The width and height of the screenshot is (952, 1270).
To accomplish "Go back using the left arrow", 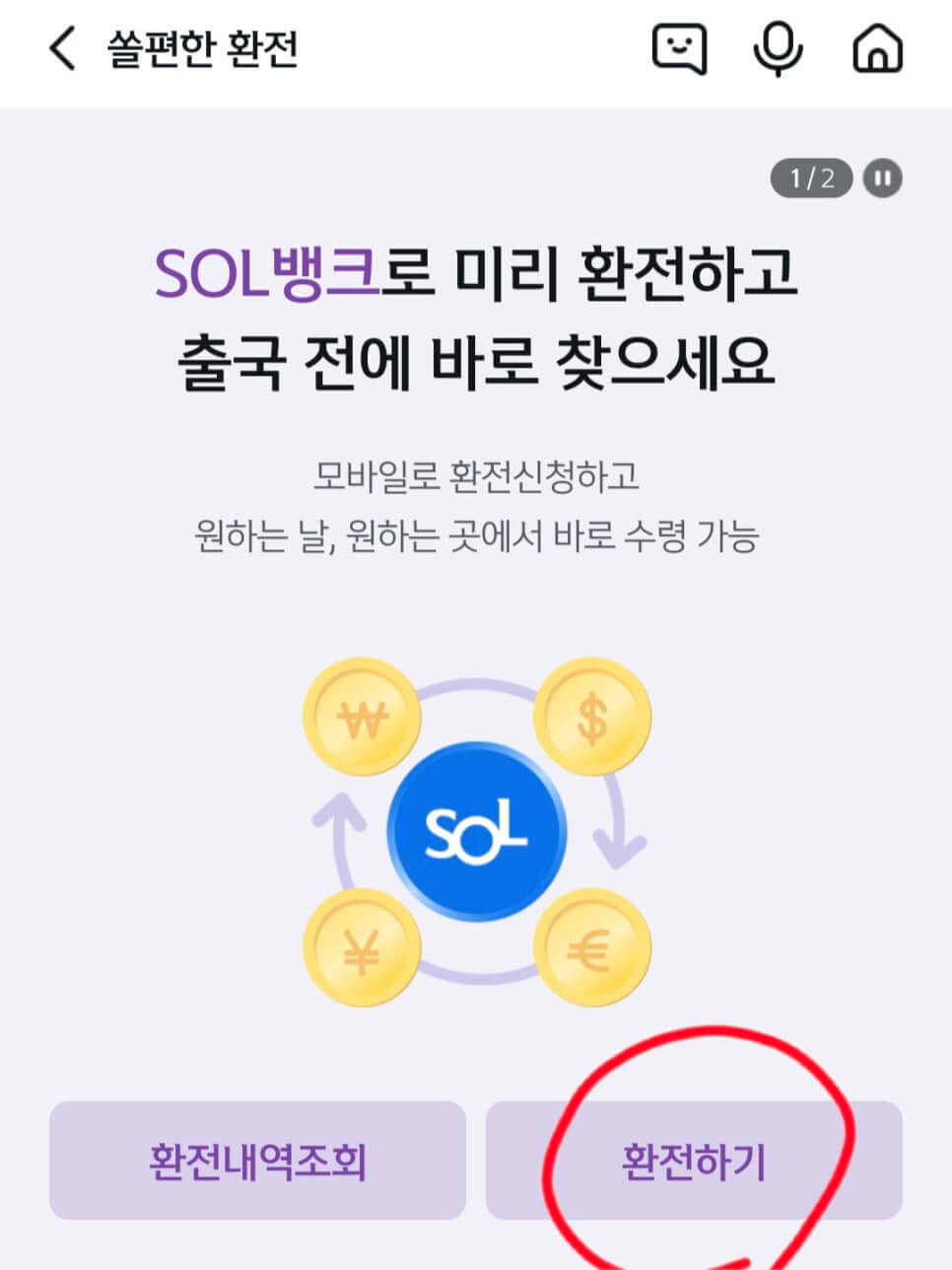I will (62, 49).
